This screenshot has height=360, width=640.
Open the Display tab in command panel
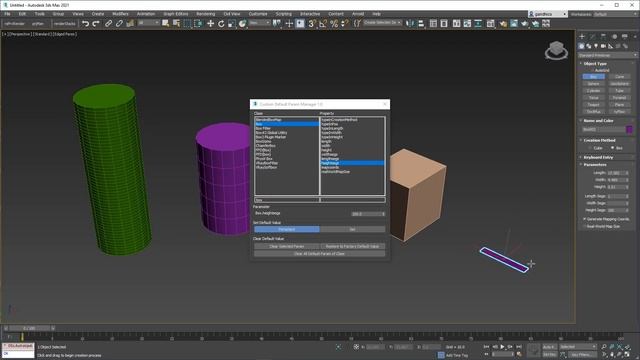(624, 36)
